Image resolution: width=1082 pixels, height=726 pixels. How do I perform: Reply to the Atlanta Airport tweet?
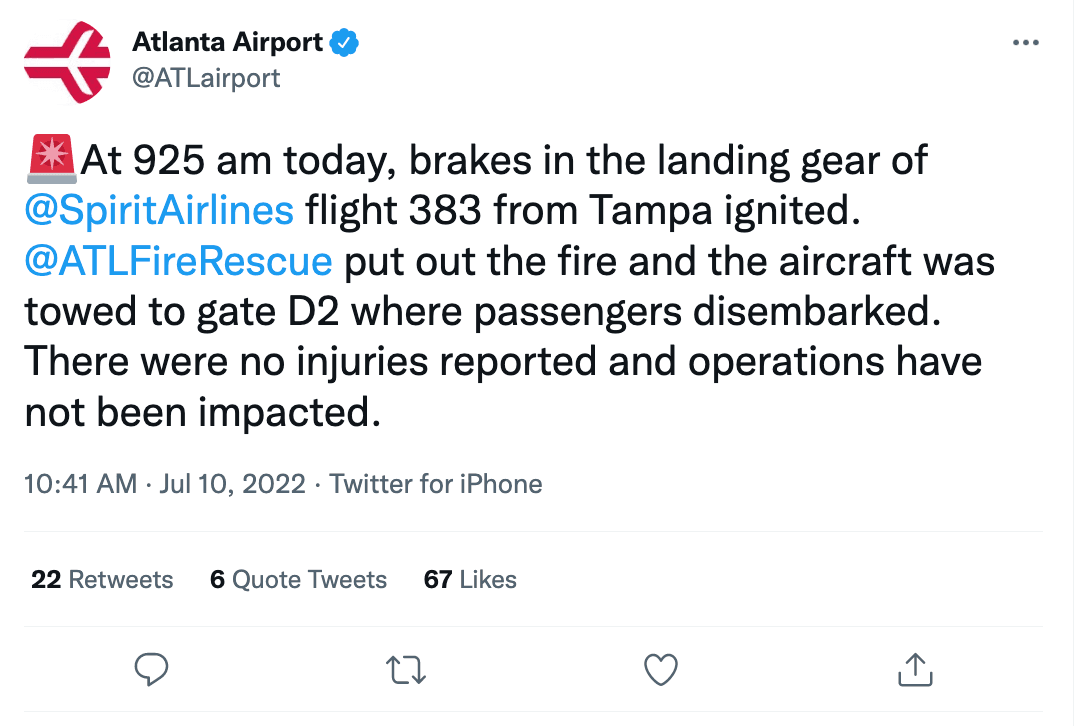click(x=150, y=669)
